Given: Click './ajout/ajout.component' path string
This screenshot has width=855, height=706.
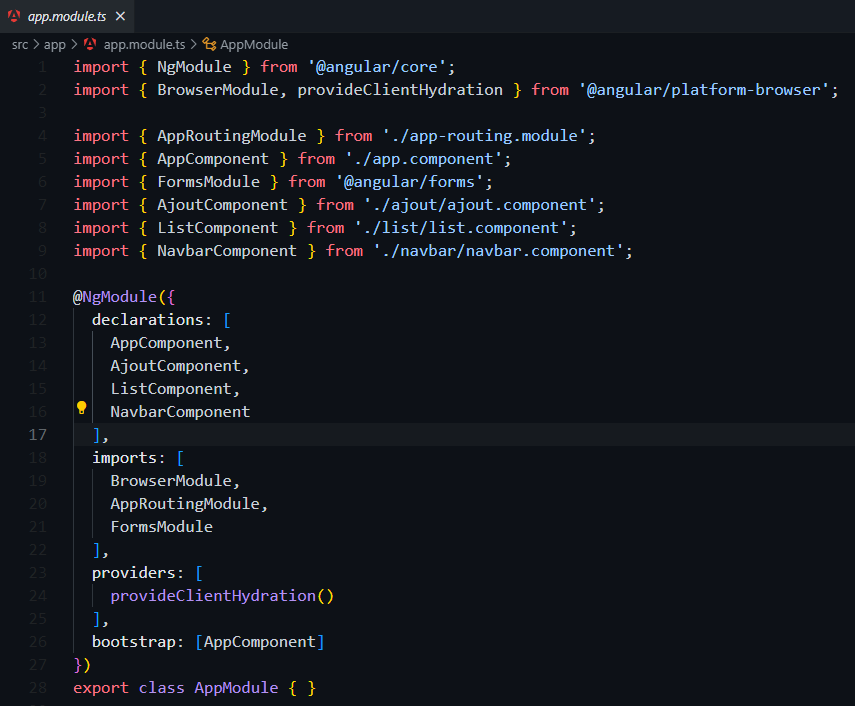Looking at the screenshot, I should [480, 205].
